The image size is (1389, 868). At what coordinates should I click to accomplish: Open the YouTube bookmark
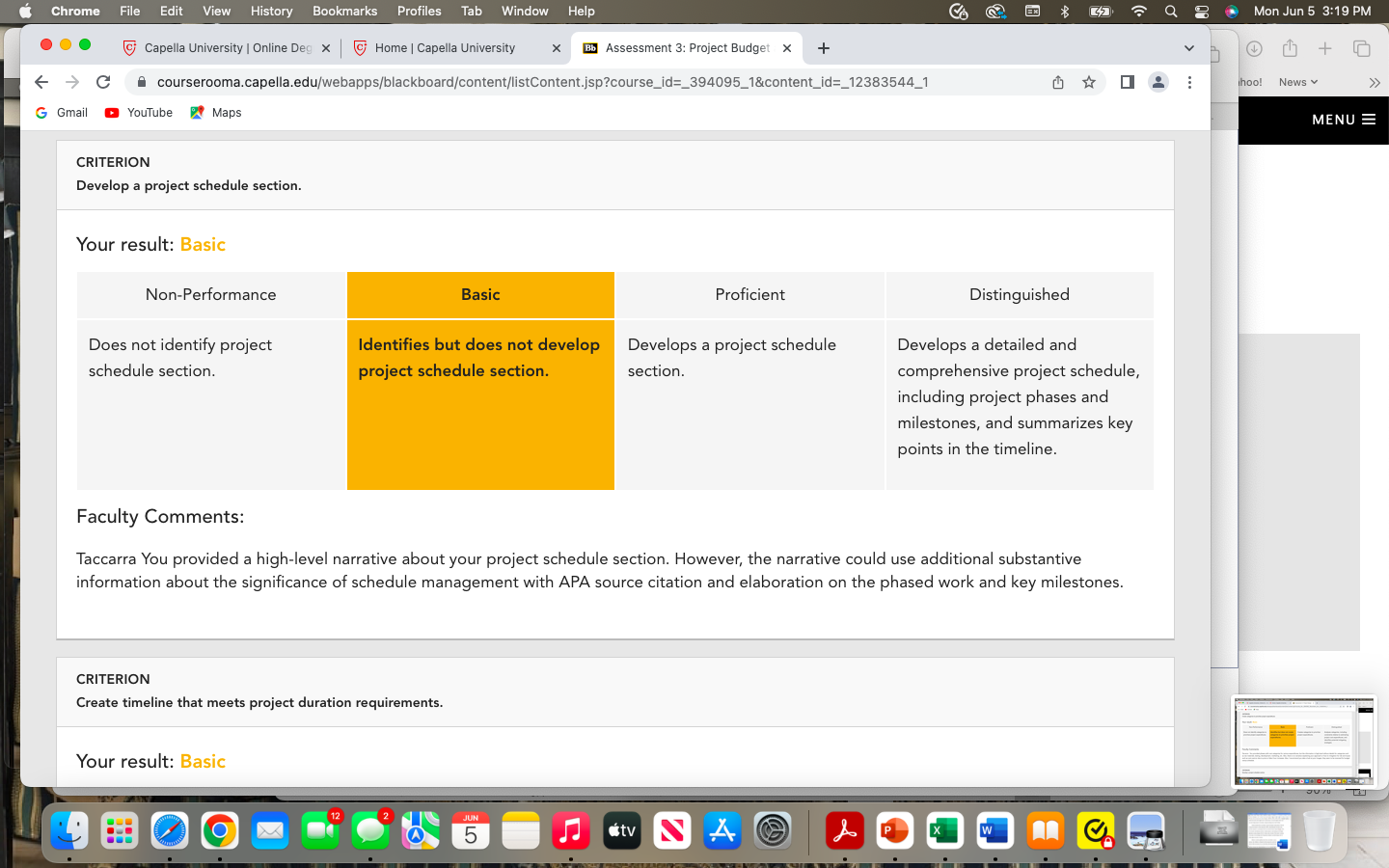pos(139,113)
